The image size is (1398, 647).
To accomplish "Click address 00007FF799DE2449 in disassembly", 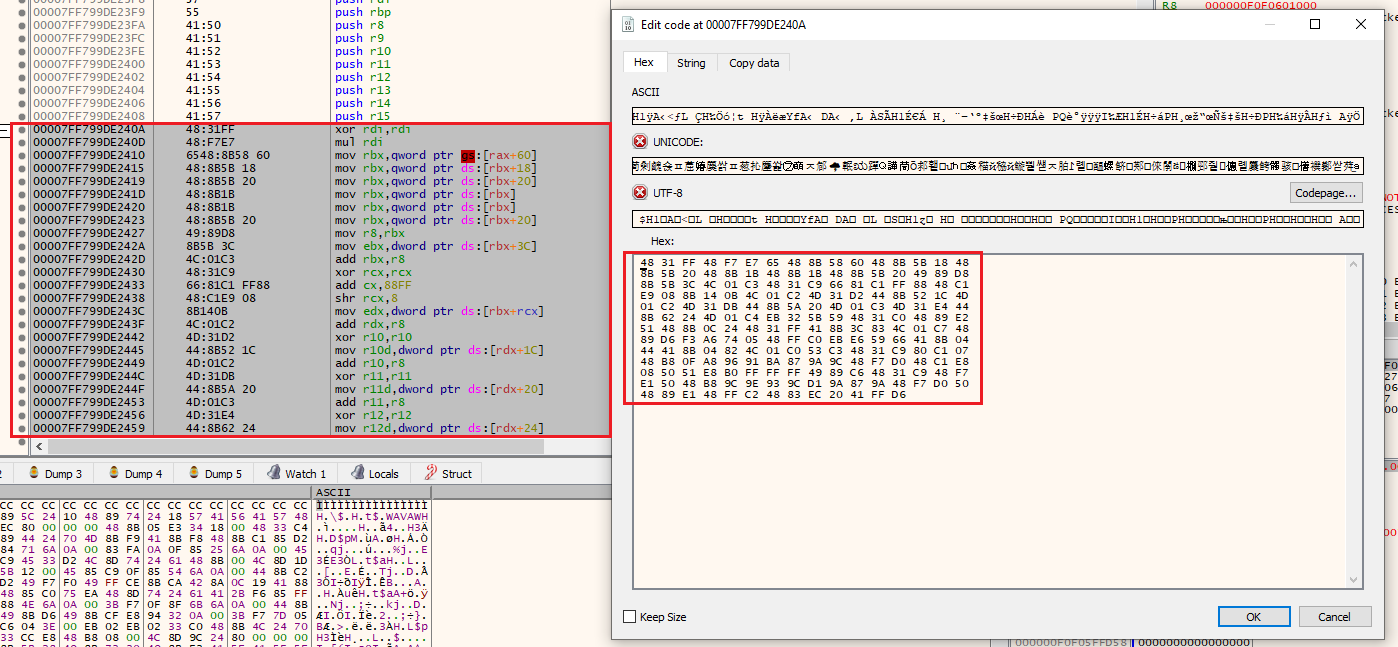I will (89, 363).
